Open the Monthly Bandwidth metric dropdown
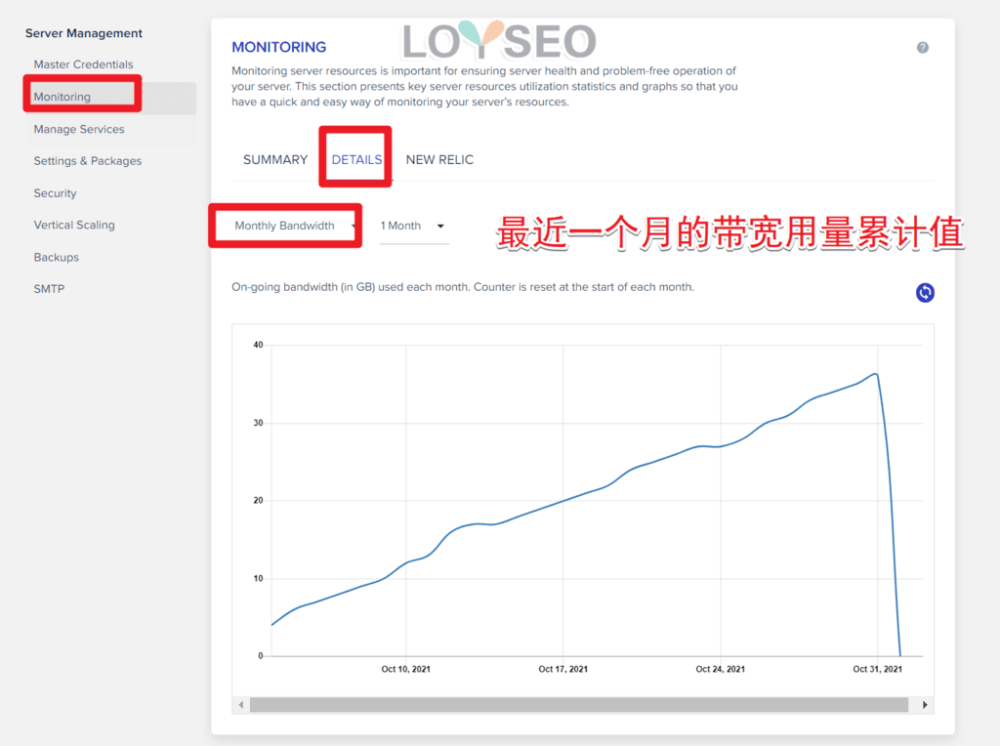Screen dimensions: 1000x746 294,226
